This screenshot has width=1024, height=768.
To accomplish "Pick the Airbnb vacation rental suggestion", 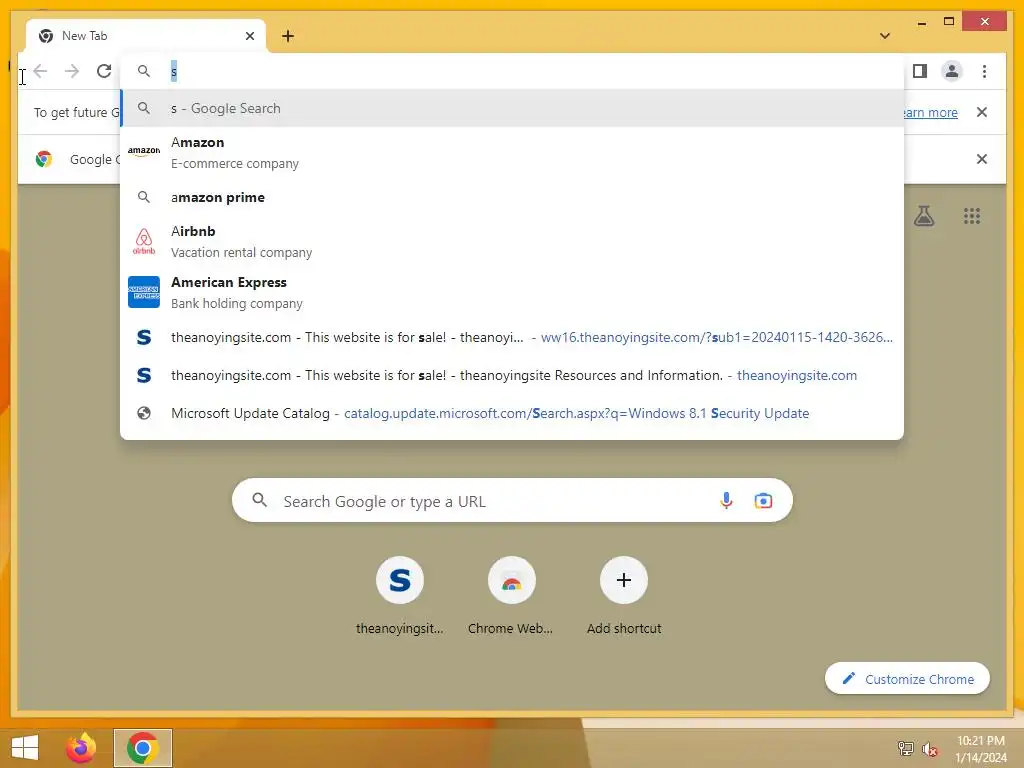I will pyautogui.click(x=512, y=242).
